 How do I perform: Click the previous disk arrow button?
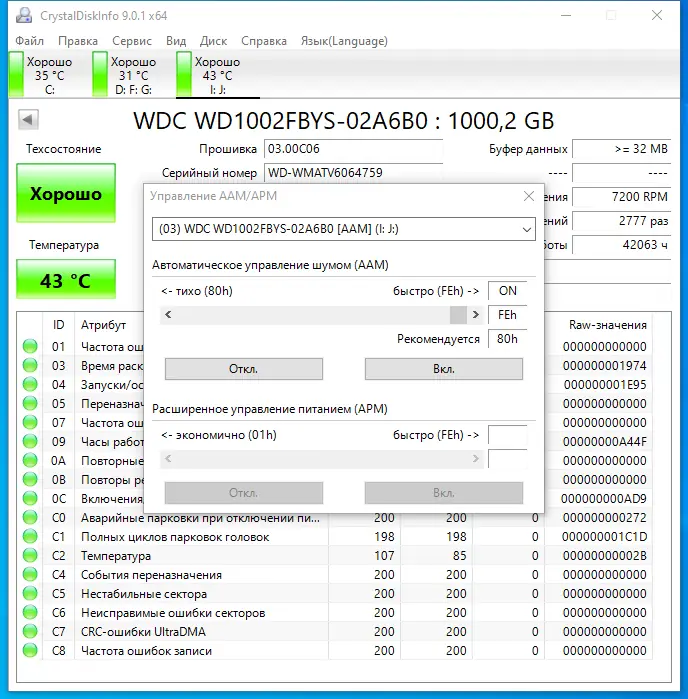pyautogui.click(x=28, y=119)
